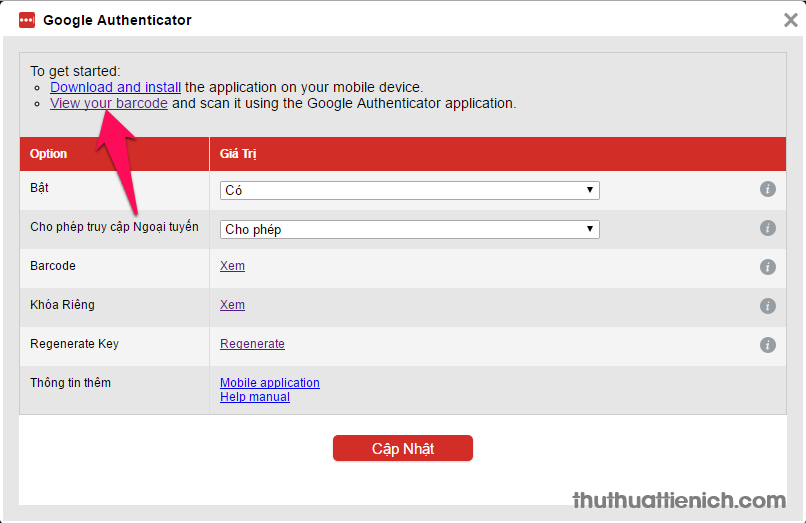The height and width of the screenshot is (523, 806).
Task: Click the info icon for Bật row
Action: point(768,189)
